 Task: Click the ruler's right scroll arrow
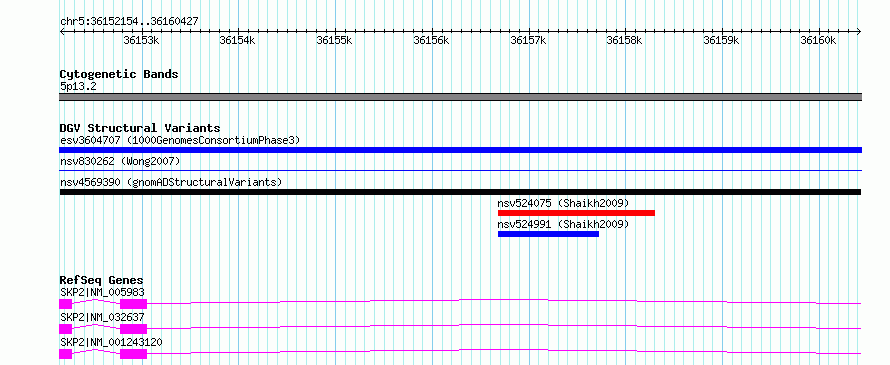point(858,31)
